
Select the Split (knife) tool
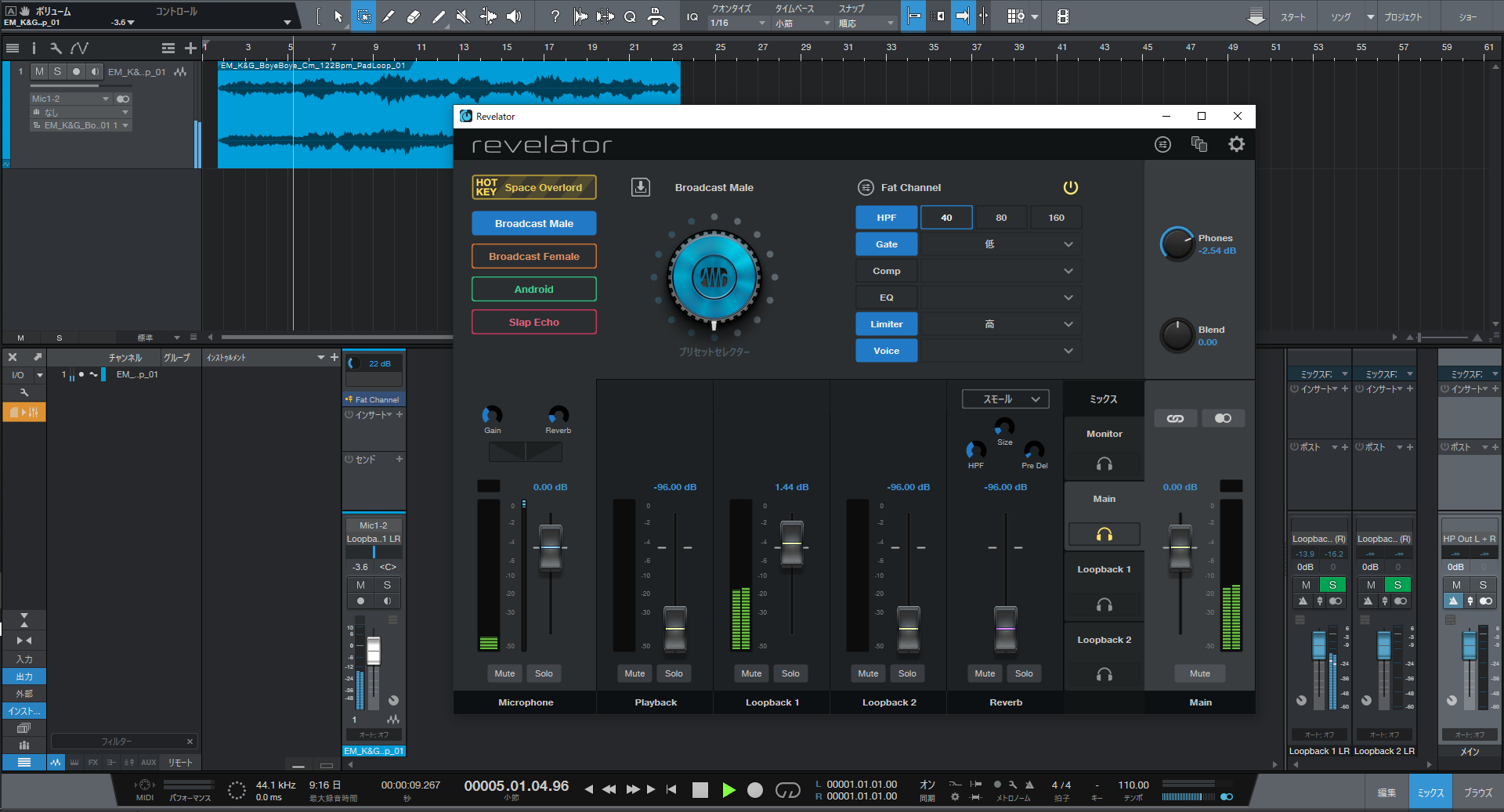coord(389,16)
